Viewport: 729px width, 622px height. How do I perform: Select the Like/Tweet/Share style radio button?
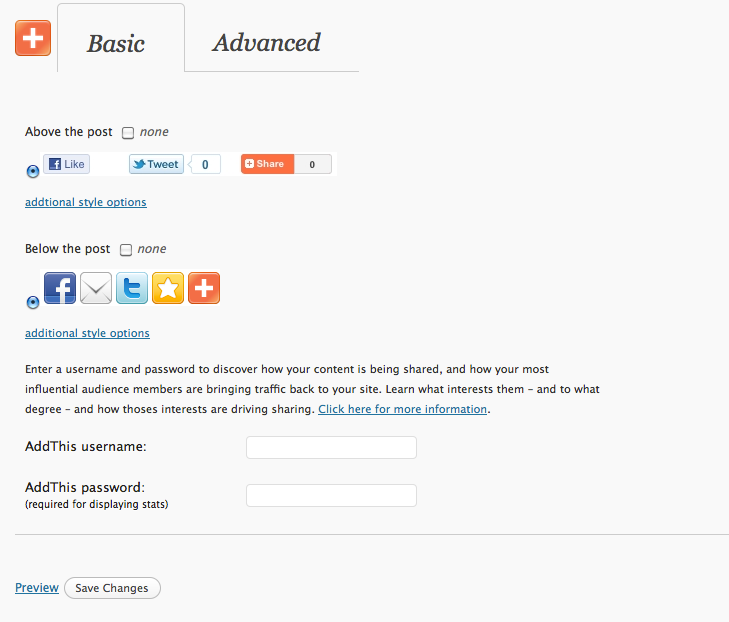pyautogui.click(x=33, y=172)
